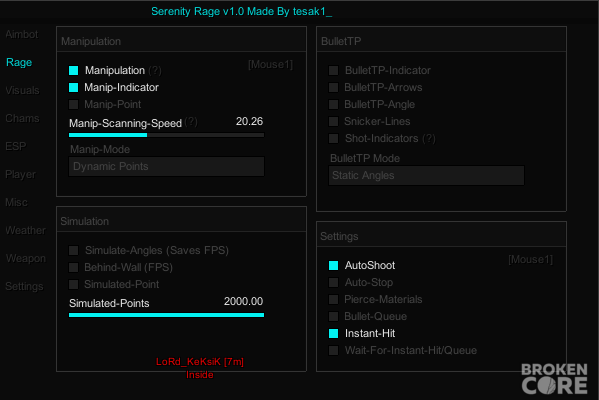Open the Aimbot tab
Image resolution: width=599 pixels, height=400 pixels.
22,34
